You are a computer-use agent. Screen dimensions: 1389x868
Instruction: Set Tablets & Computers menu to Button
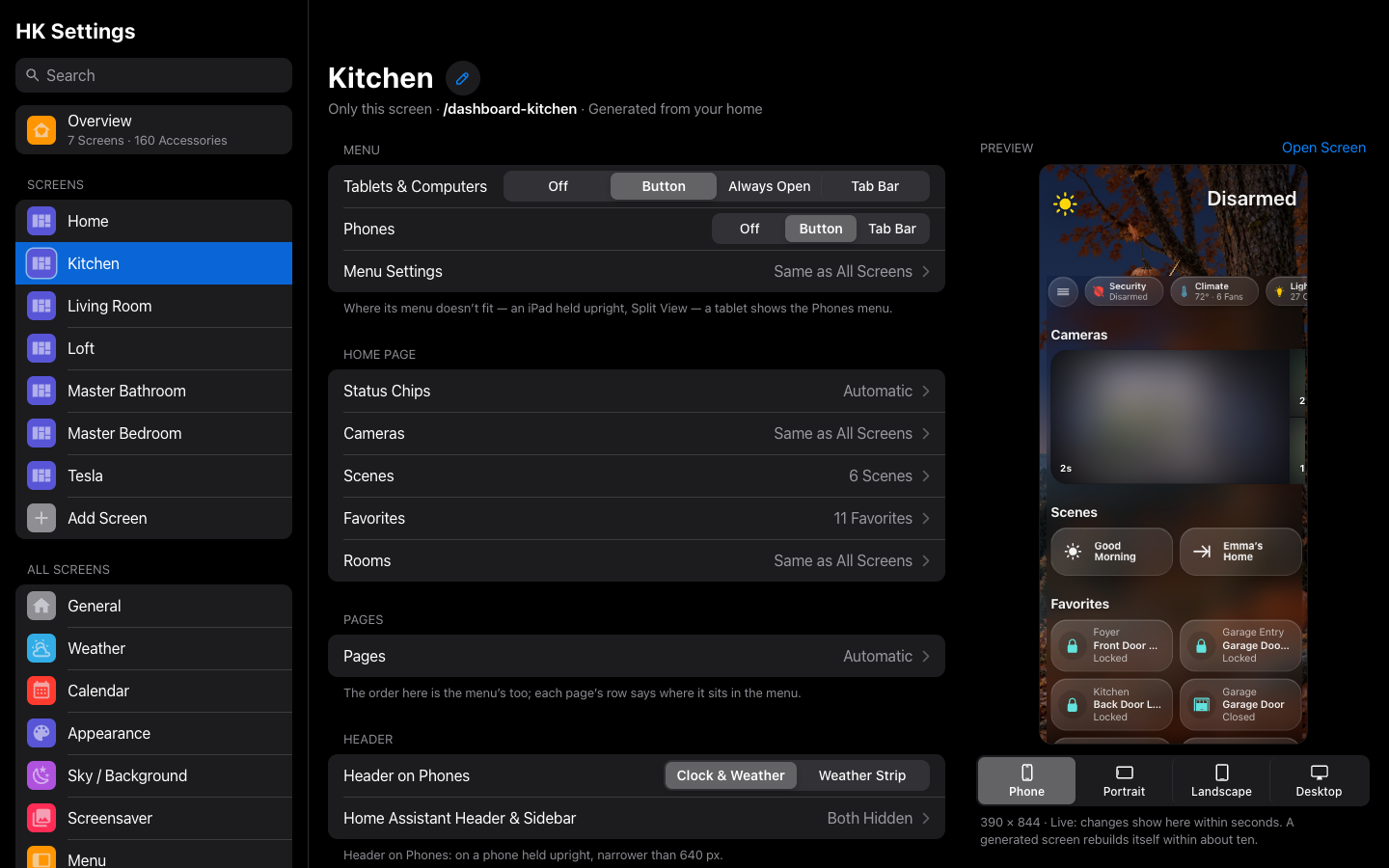point(664,186)
